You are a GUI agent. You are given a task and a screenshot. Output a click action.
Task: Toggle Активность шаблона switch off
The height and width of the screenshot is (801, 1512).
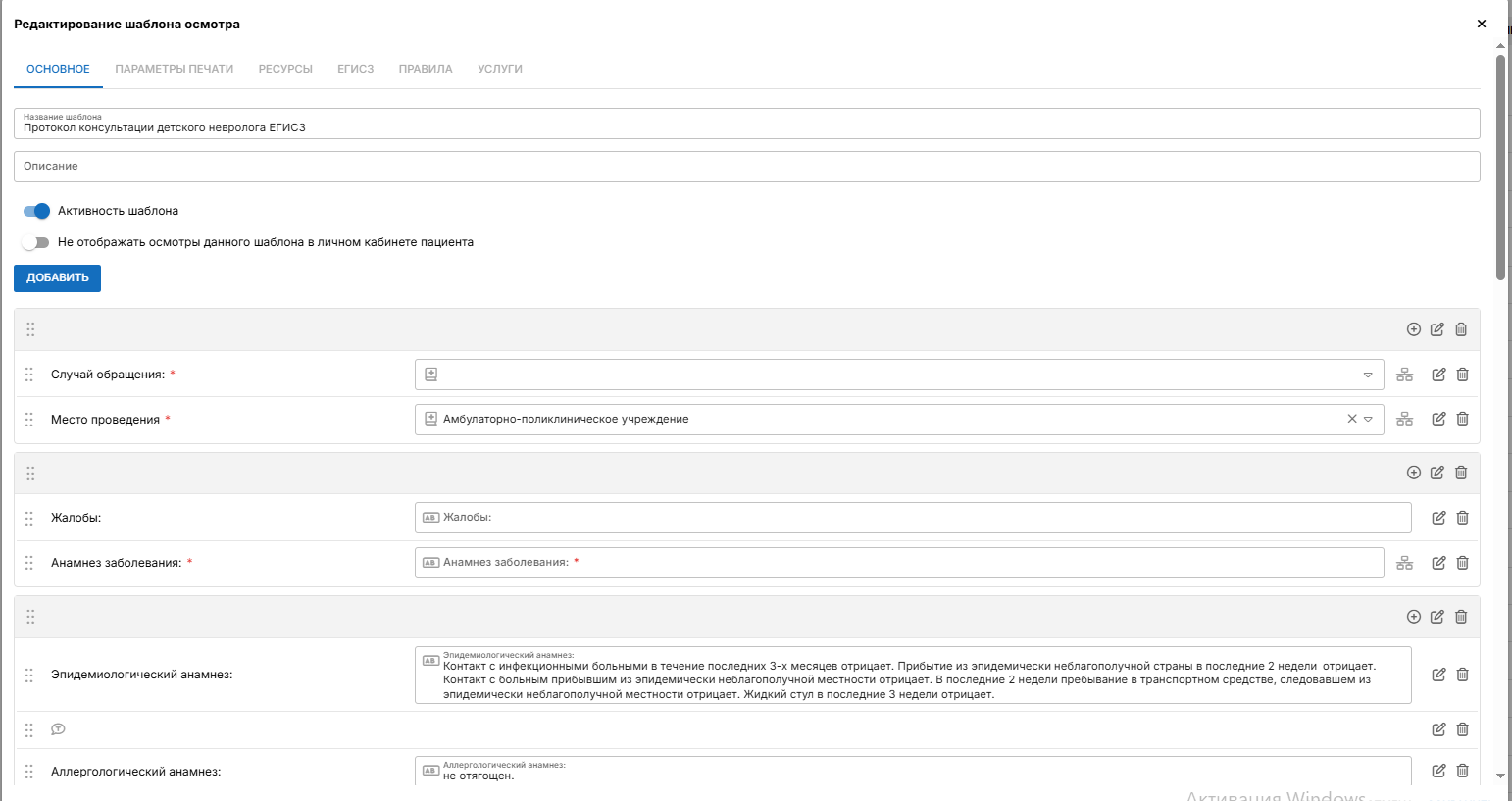tap(36, 211)
